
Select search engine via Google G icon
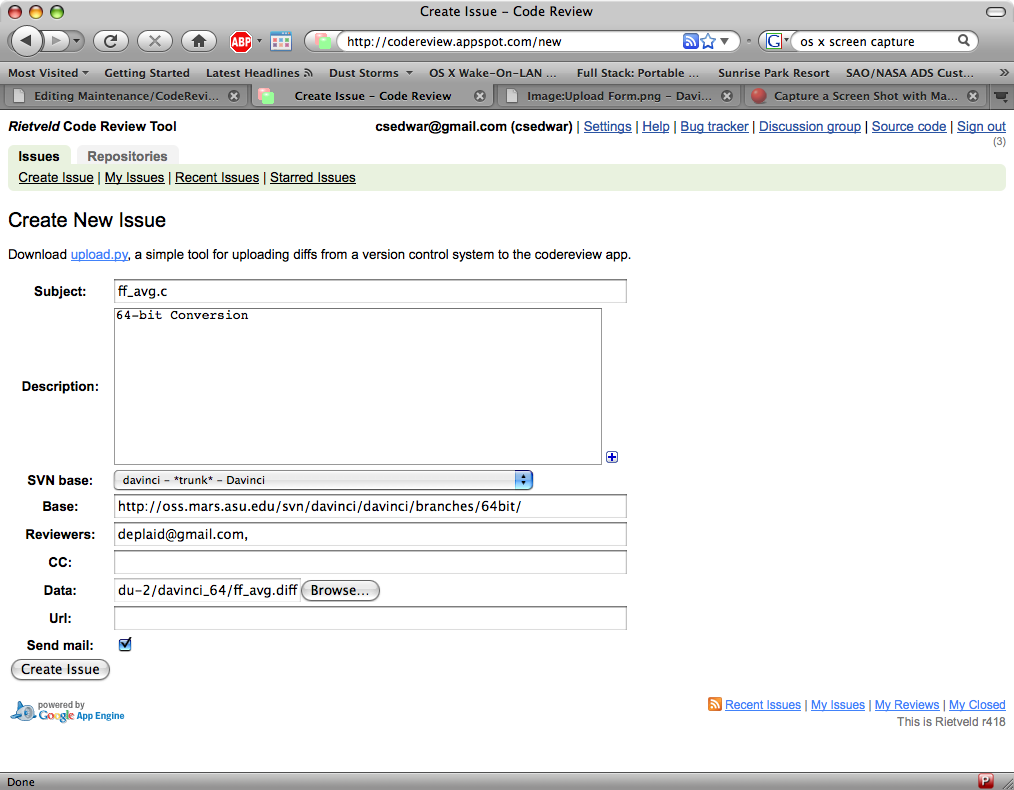point(774,41)
